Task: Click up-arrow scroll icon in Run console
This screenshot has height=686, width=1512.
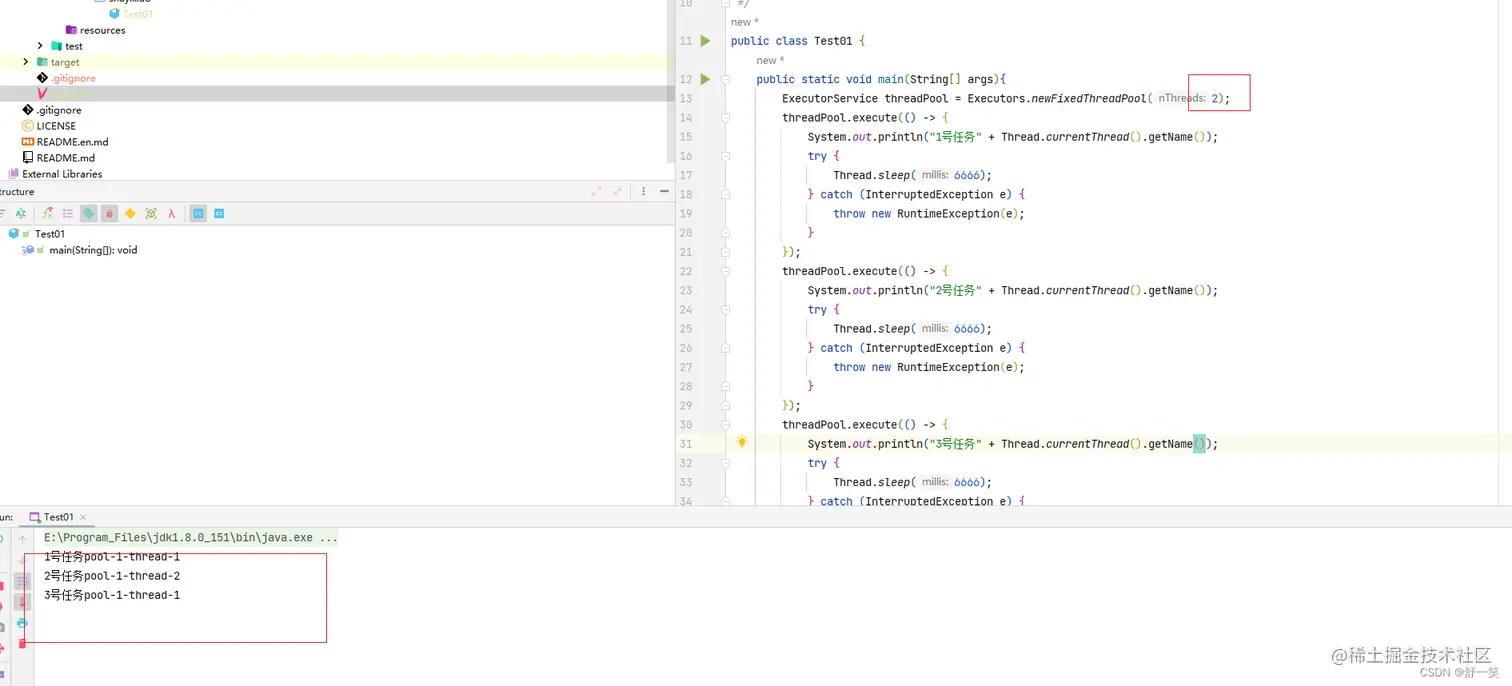Action: (x=22, y=540)
